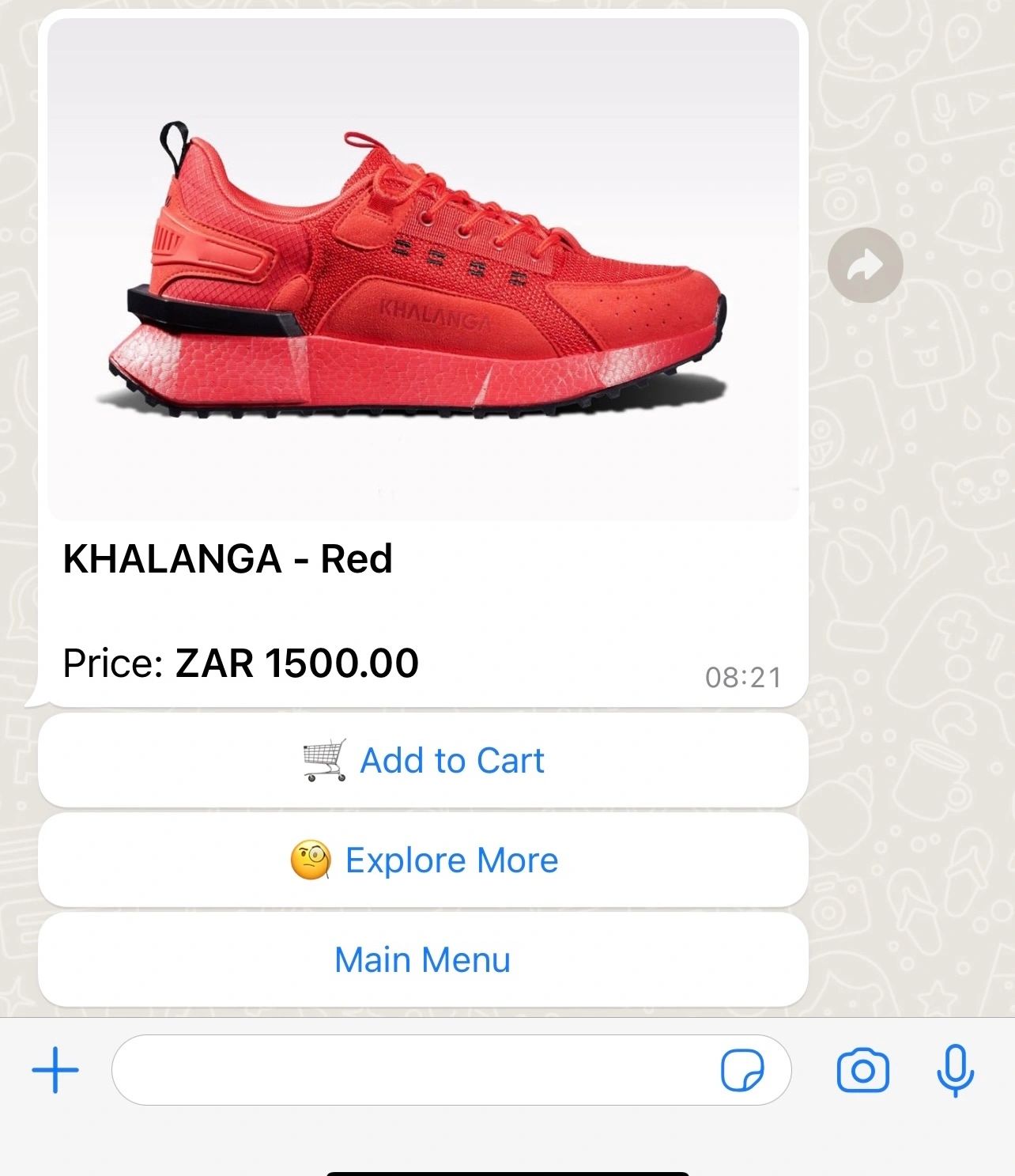Click the shopping cart emoji
The height and width of the screenshot is (1176, 1015).
click(326, 760)
